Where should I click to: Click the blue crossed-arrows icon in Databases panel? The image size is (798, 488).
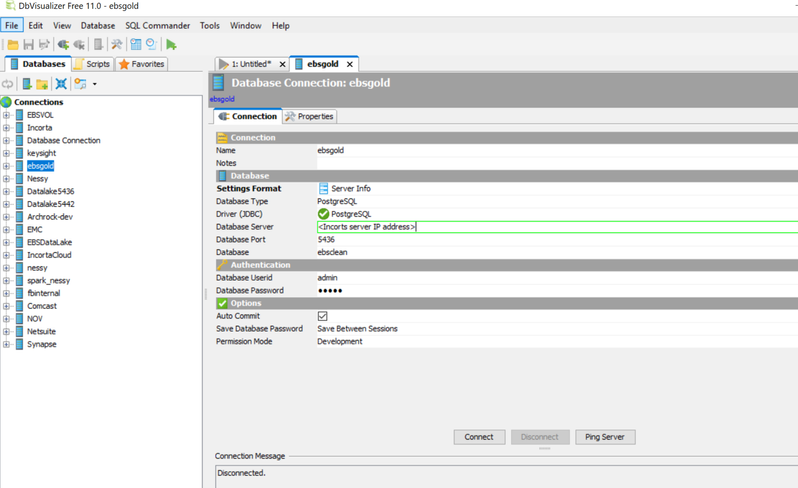pos(61,84)
